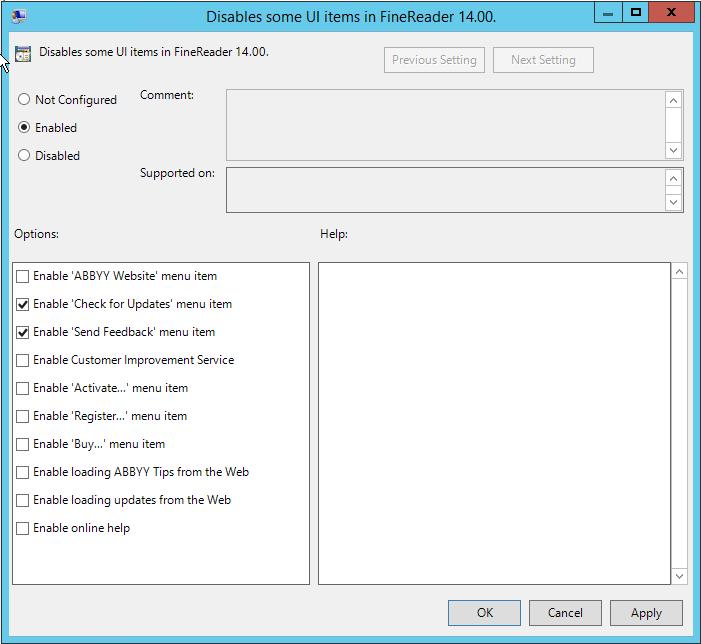Image resolution: width=701 pixels, height=644 pixels.
Task: Click the Comment box scroll up arrow
Action: [x=674, y=101]
